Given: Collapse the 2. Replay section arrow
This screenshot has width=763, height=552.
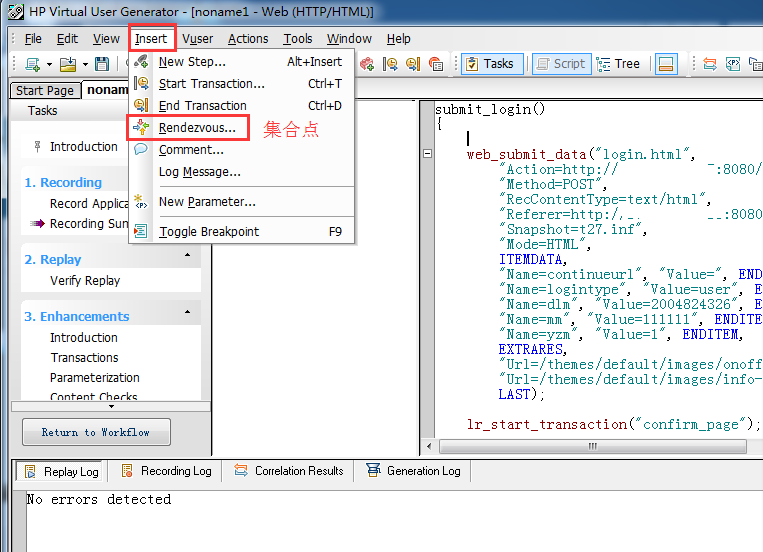Looking at the screenshot, I should click(x=187, y=255).
